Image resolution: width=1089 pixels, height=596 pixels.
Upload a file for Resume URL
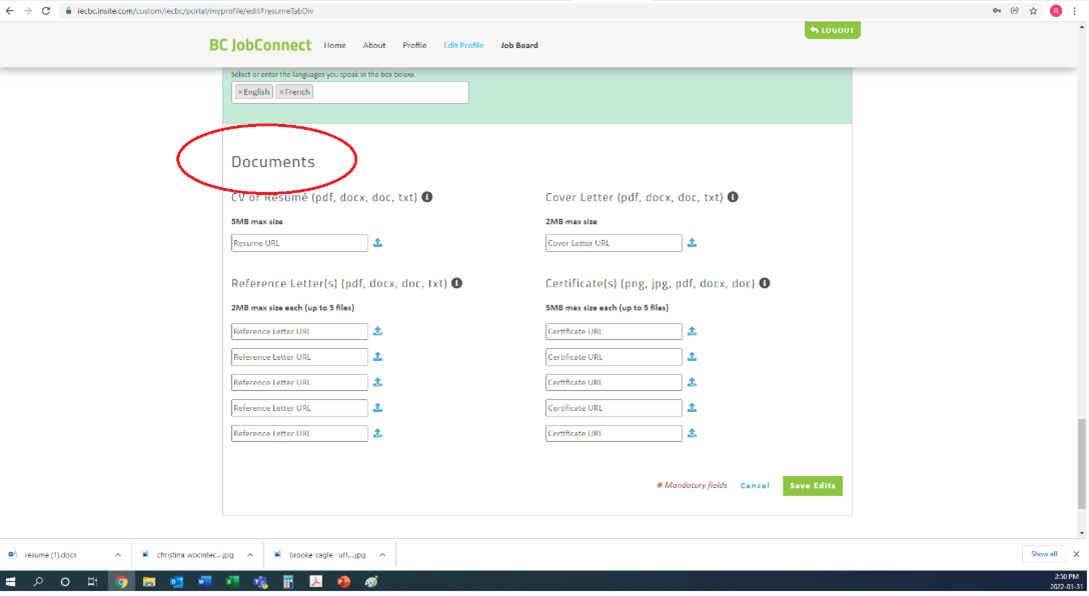tap(378, 243)
